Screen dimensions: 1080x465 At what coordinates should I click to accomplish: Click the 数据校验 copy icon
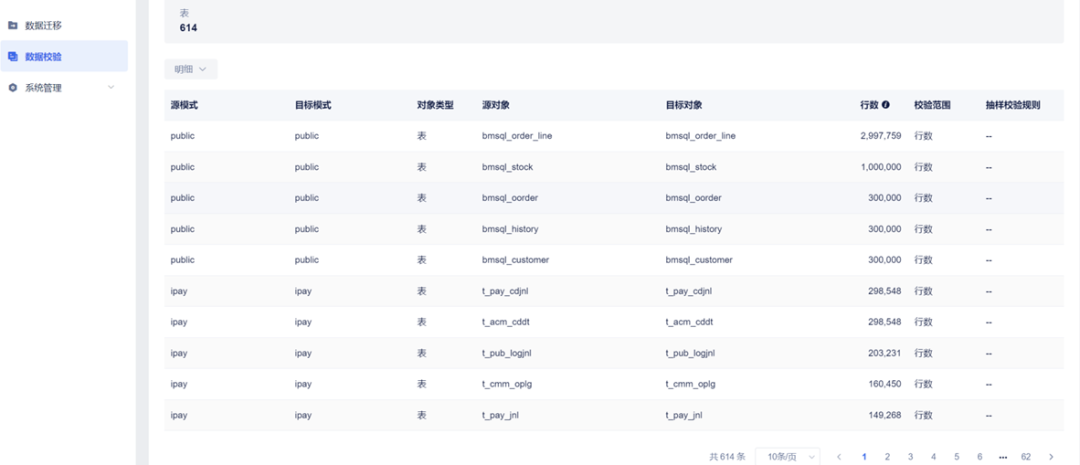pos(12,56)
